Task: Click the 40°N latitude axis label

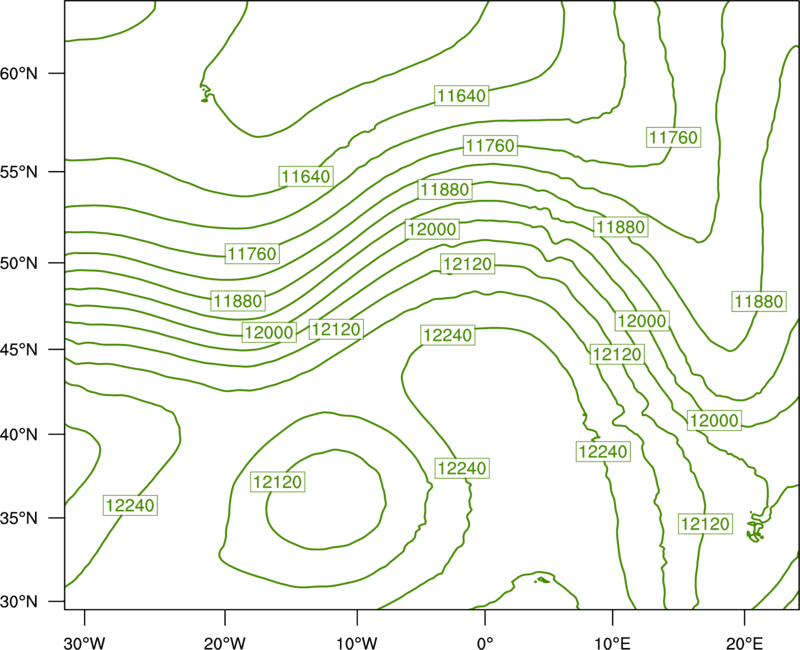Action: (x=19, y=434)
